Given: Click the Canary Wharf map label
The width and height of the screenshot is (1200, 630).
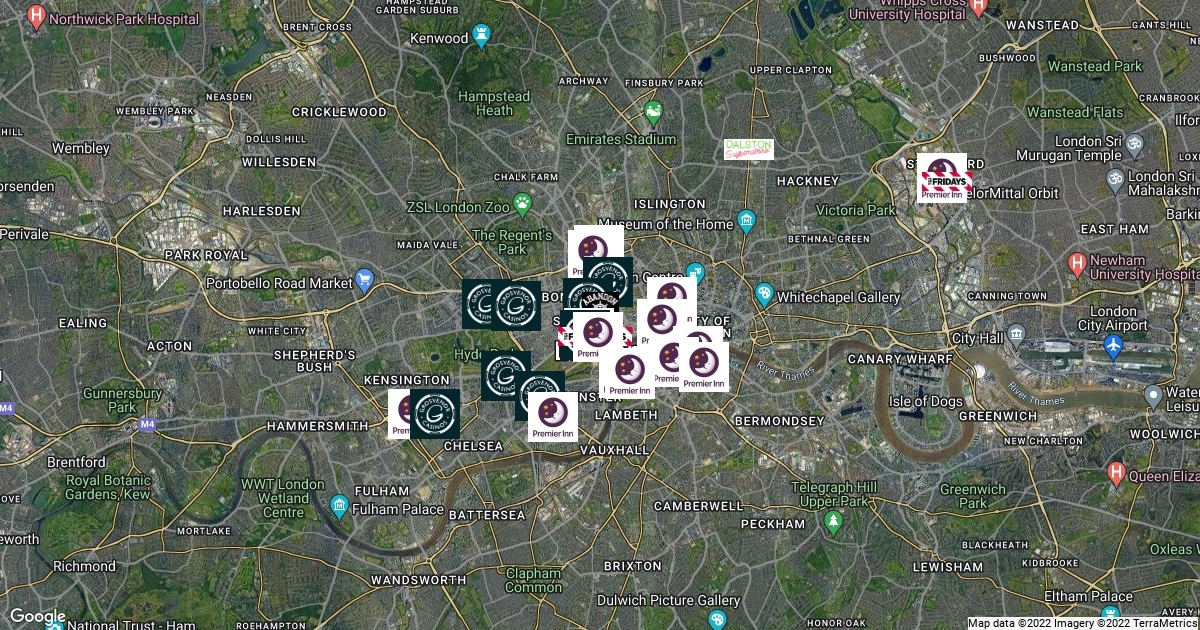Looking at the screenshot, I should pyautogui.click(x=898, y=358).
